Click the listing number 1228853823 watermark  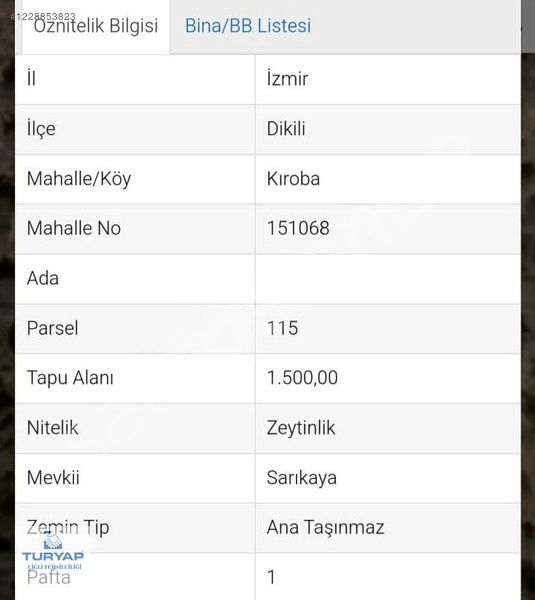tap(43, 16)
